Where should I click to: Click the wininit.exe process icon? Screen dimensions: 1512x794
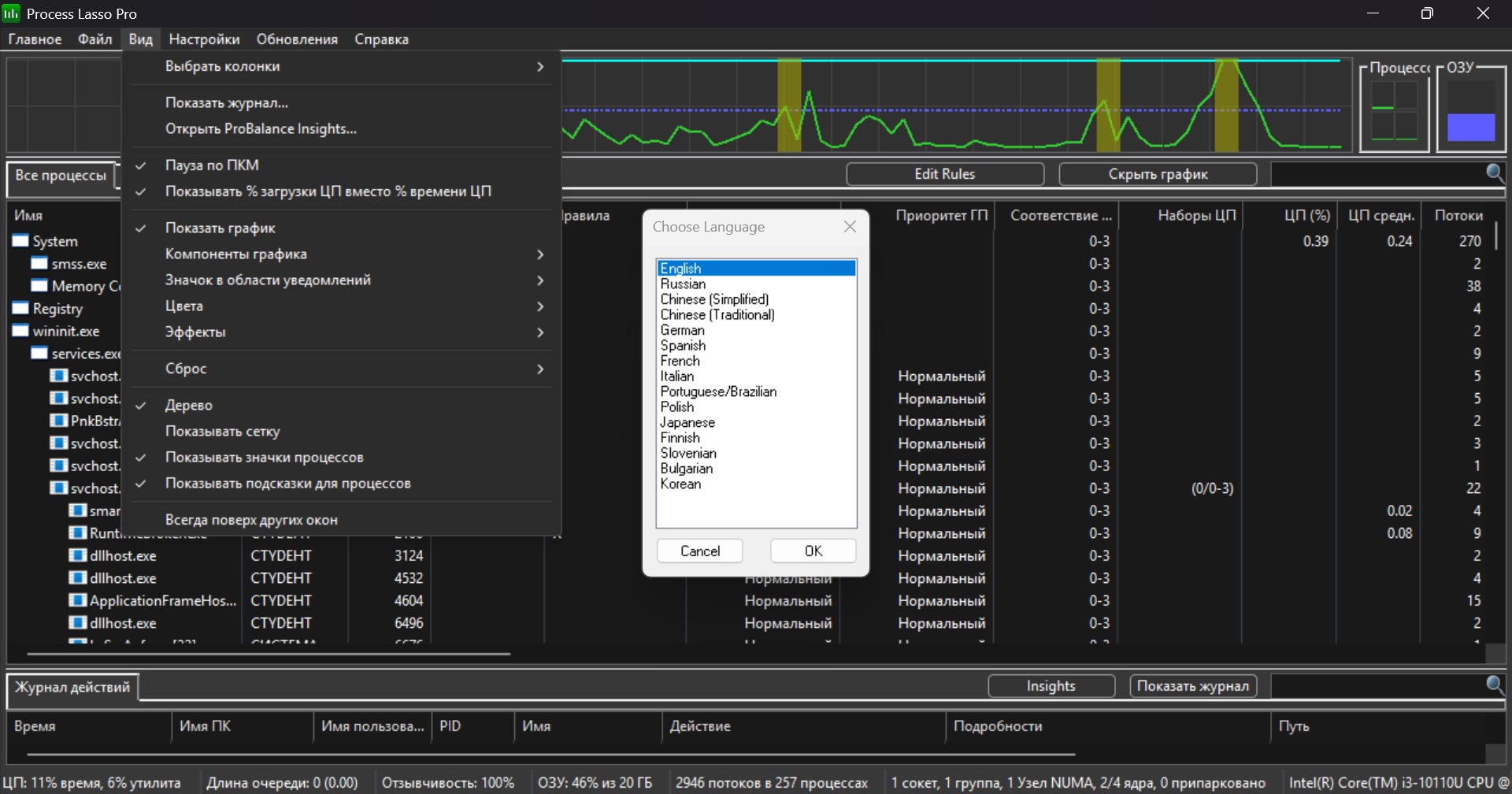tap(20, 331)
